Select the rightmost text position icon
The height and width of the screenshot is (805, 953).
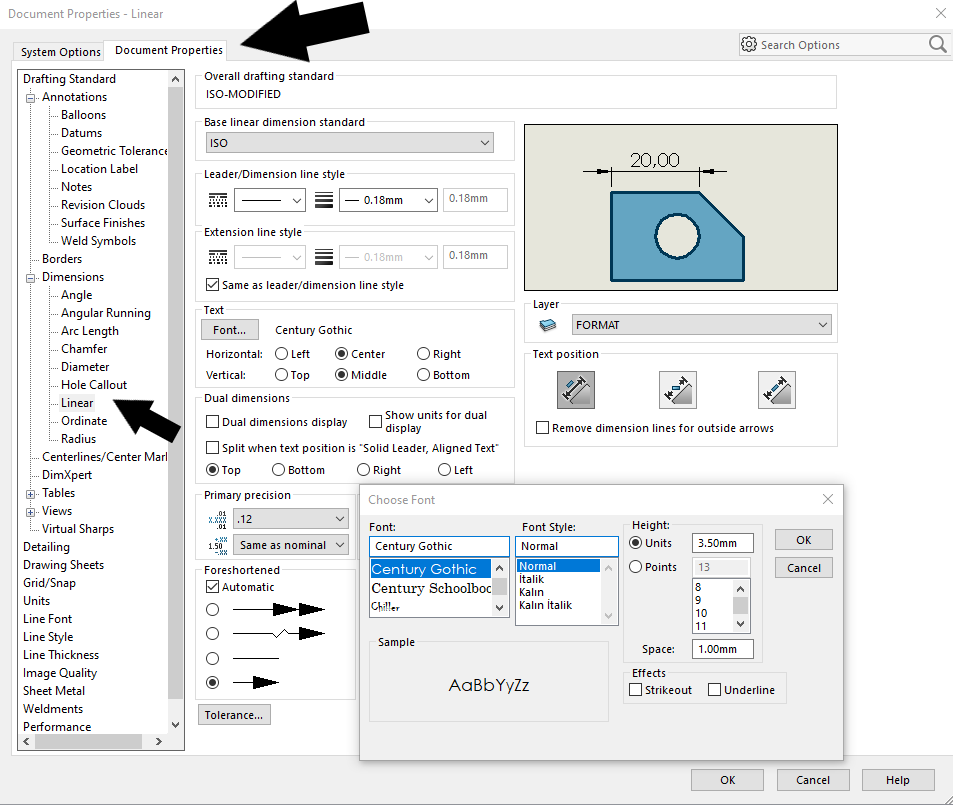[776, 390]
